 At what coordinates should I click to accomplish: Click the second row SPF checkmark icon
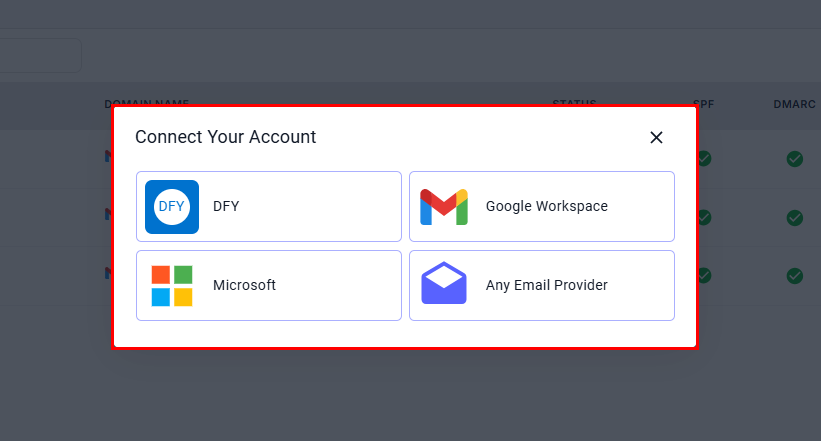(704, 217)
